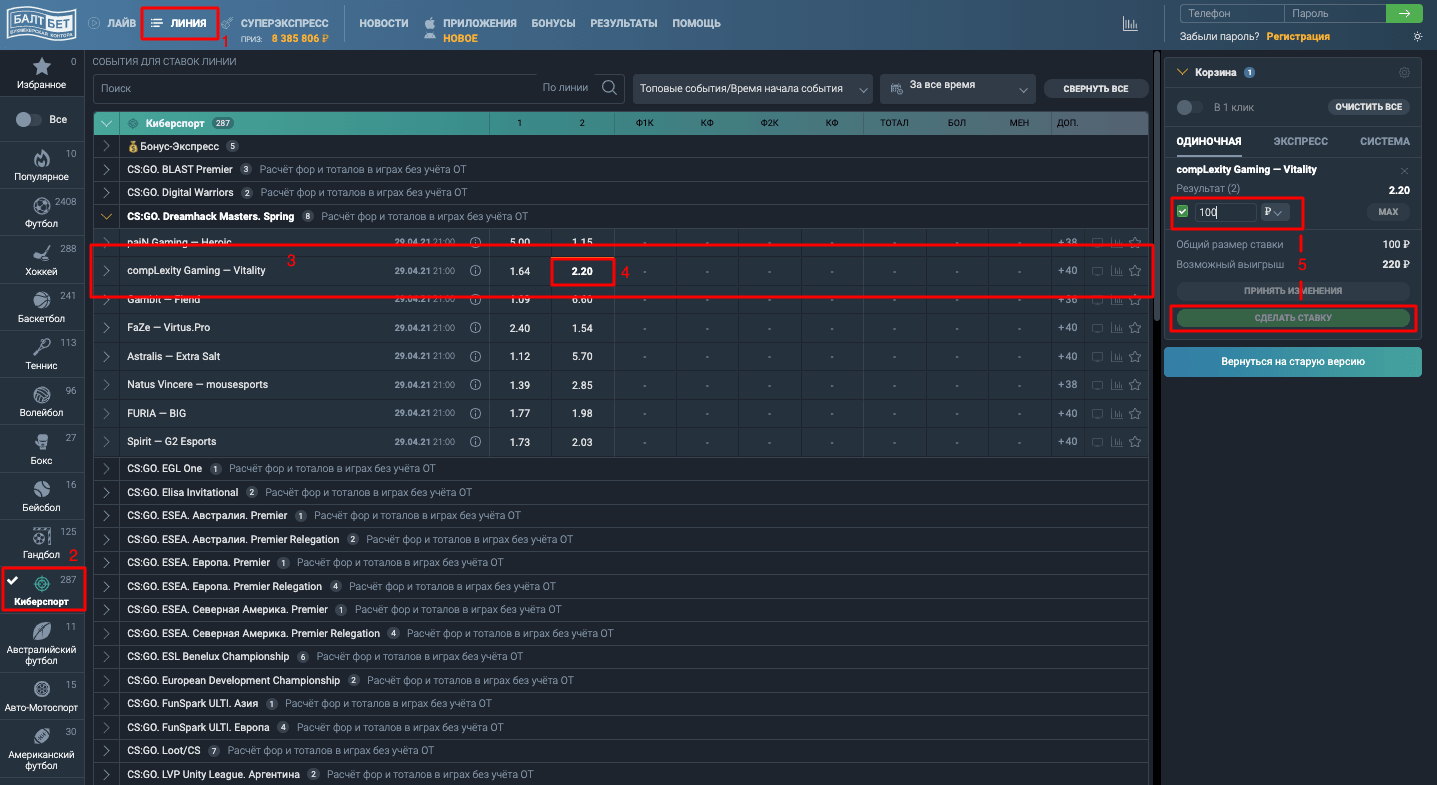Open info icon for Astralis — Extra Salt
This screenshot has height=785, width=1437.
pos(476,356)
